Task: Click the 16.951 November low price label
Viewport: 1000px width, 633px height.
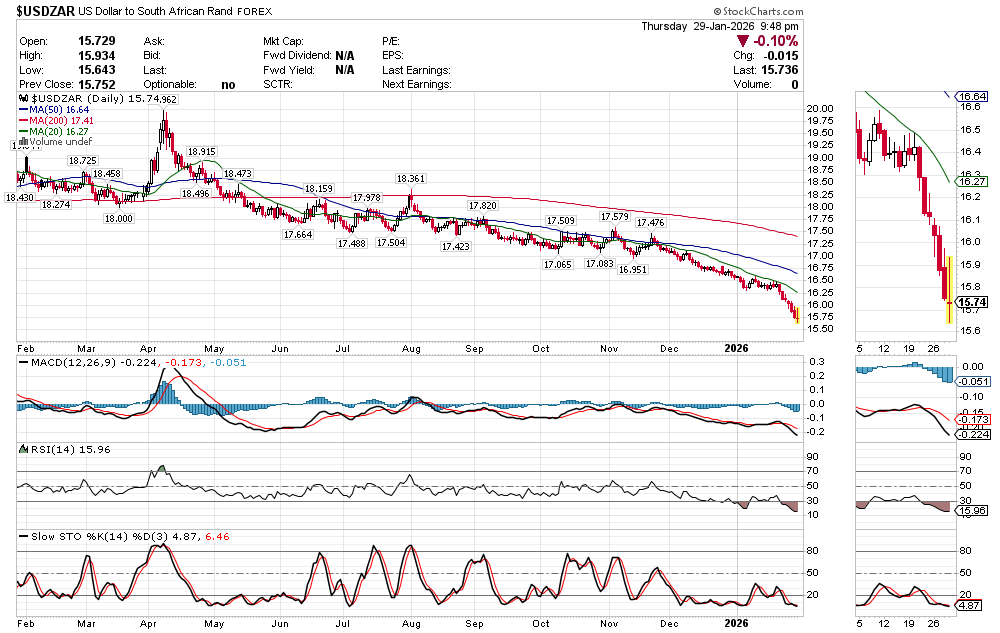Action: point(632,270)
